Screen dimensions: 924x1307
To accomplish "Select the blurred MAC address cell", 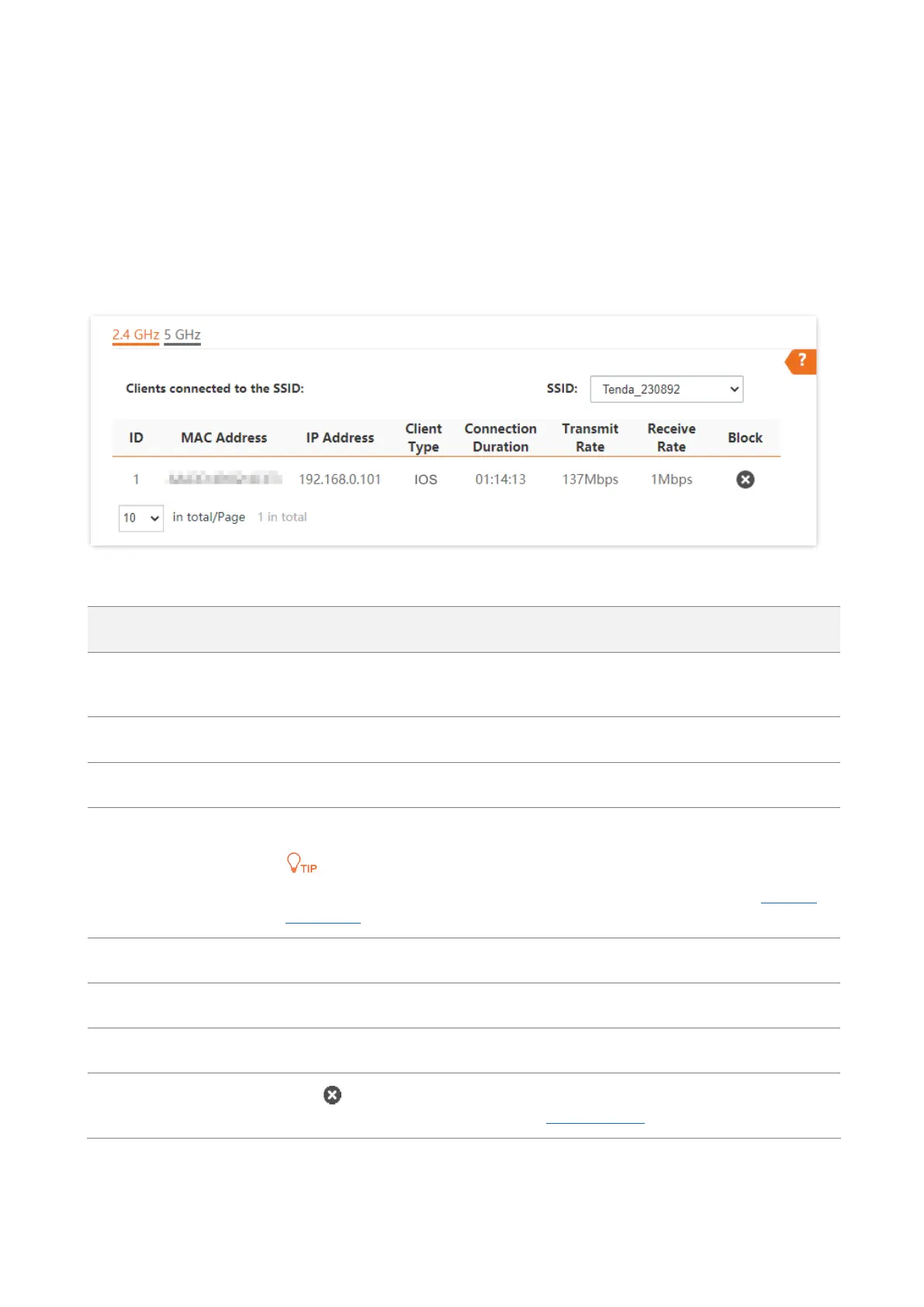I will pos(224,479).
